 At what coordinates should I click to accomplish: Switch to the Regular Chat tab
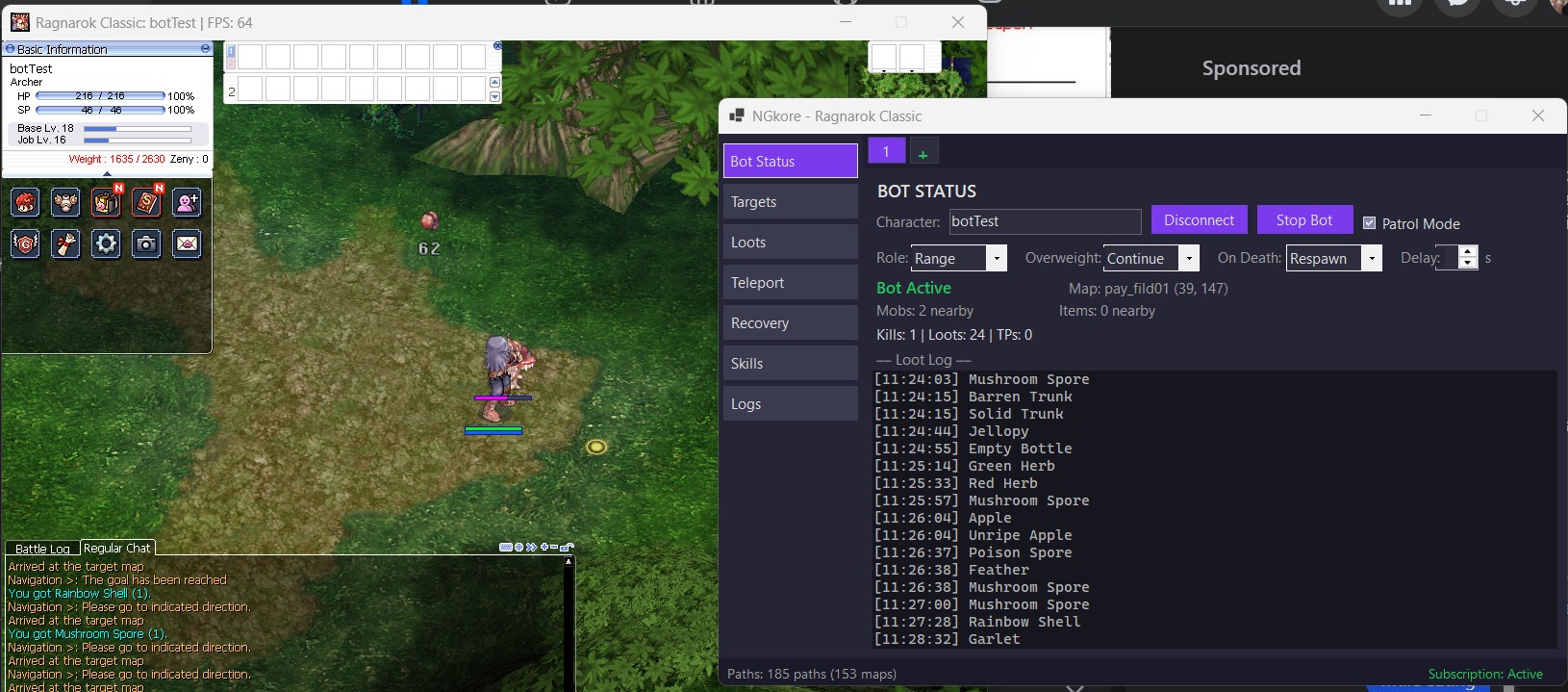point(117,548)
